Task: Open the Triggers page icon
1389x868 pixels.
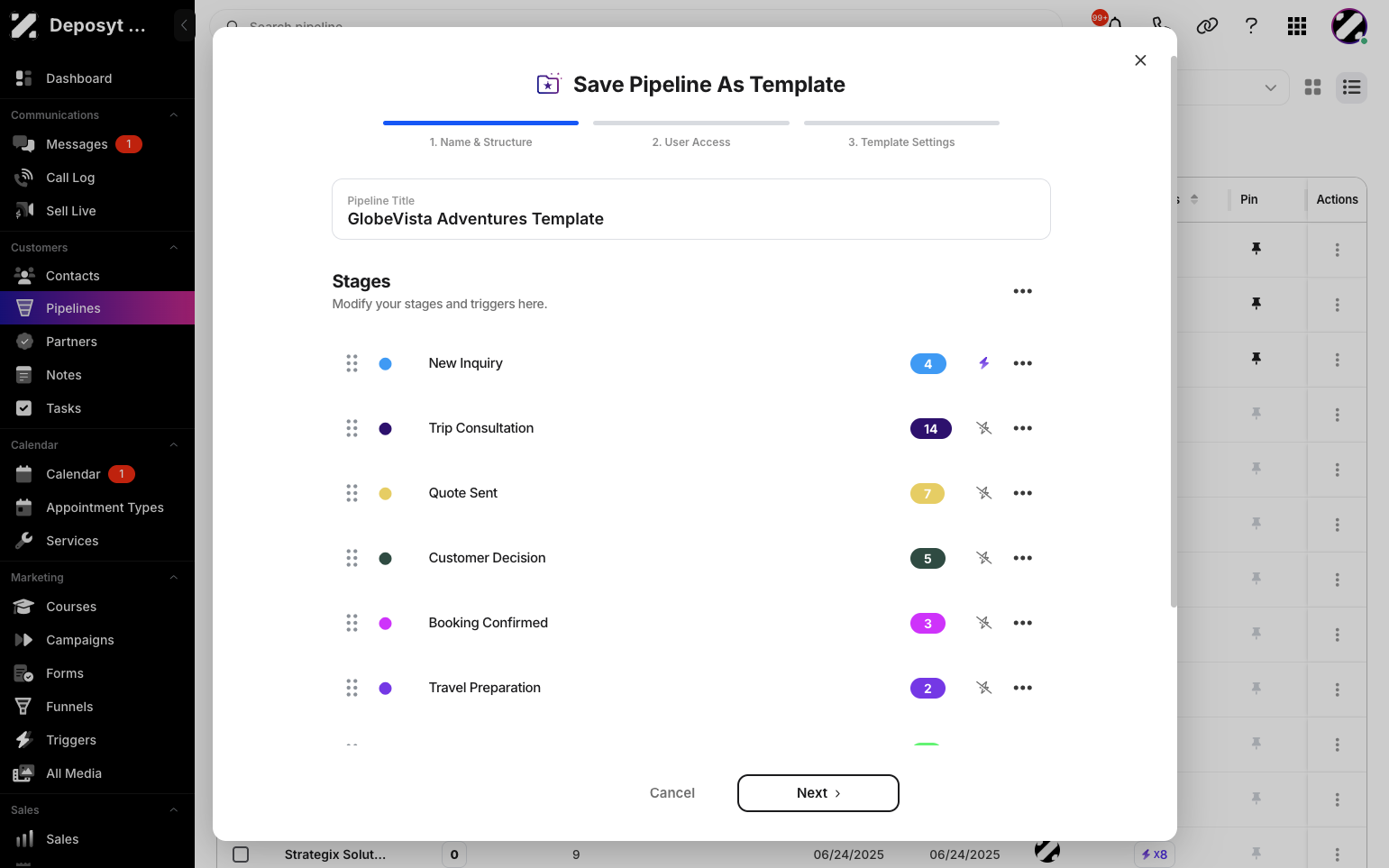Action: tap(24, 740)
